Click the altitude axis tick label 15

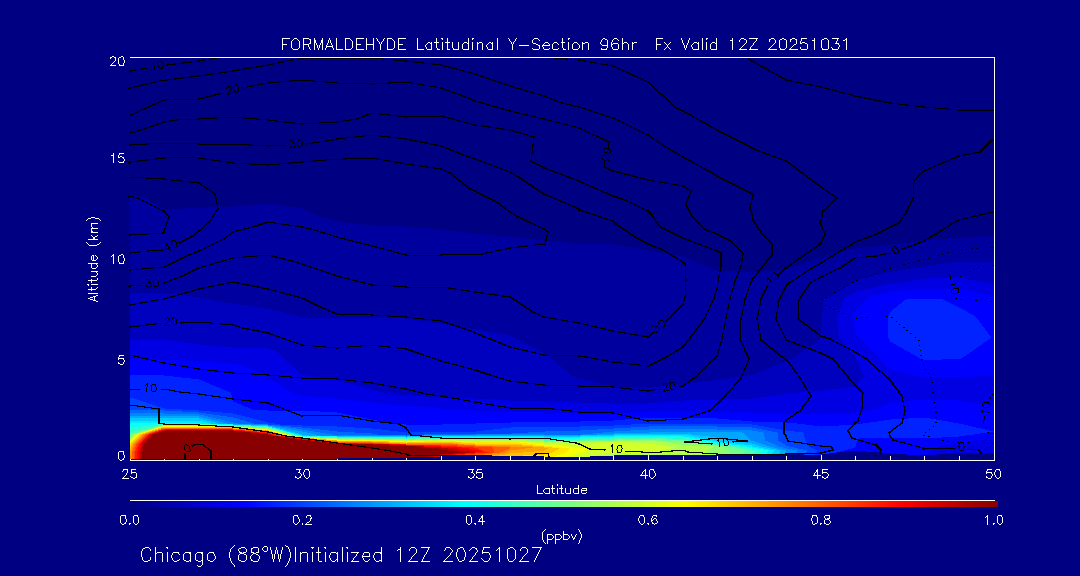tap(116, 158)
